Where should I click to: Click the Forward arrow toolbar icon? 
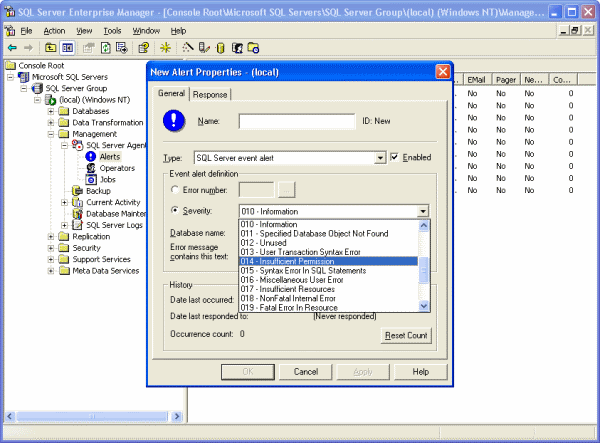28,48
